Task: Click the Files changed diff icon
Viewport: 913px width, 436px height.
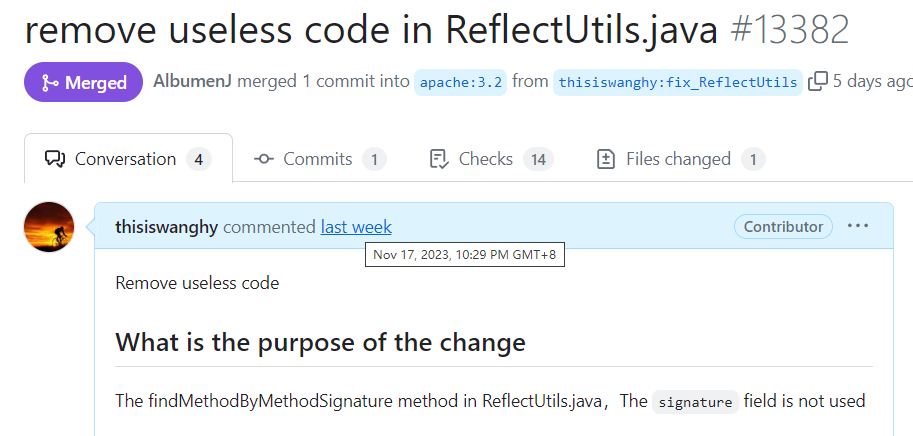Action: point(606,159)
